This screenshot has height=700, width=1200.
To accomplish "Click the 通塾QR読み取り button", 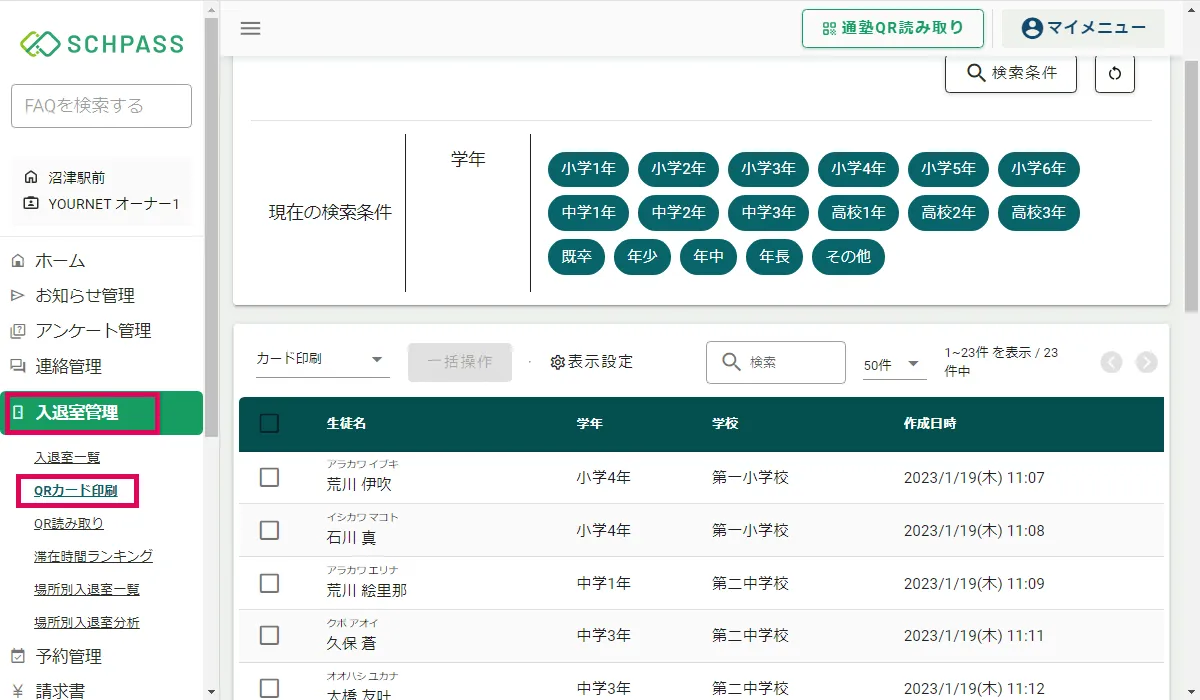I will point(893,28).
